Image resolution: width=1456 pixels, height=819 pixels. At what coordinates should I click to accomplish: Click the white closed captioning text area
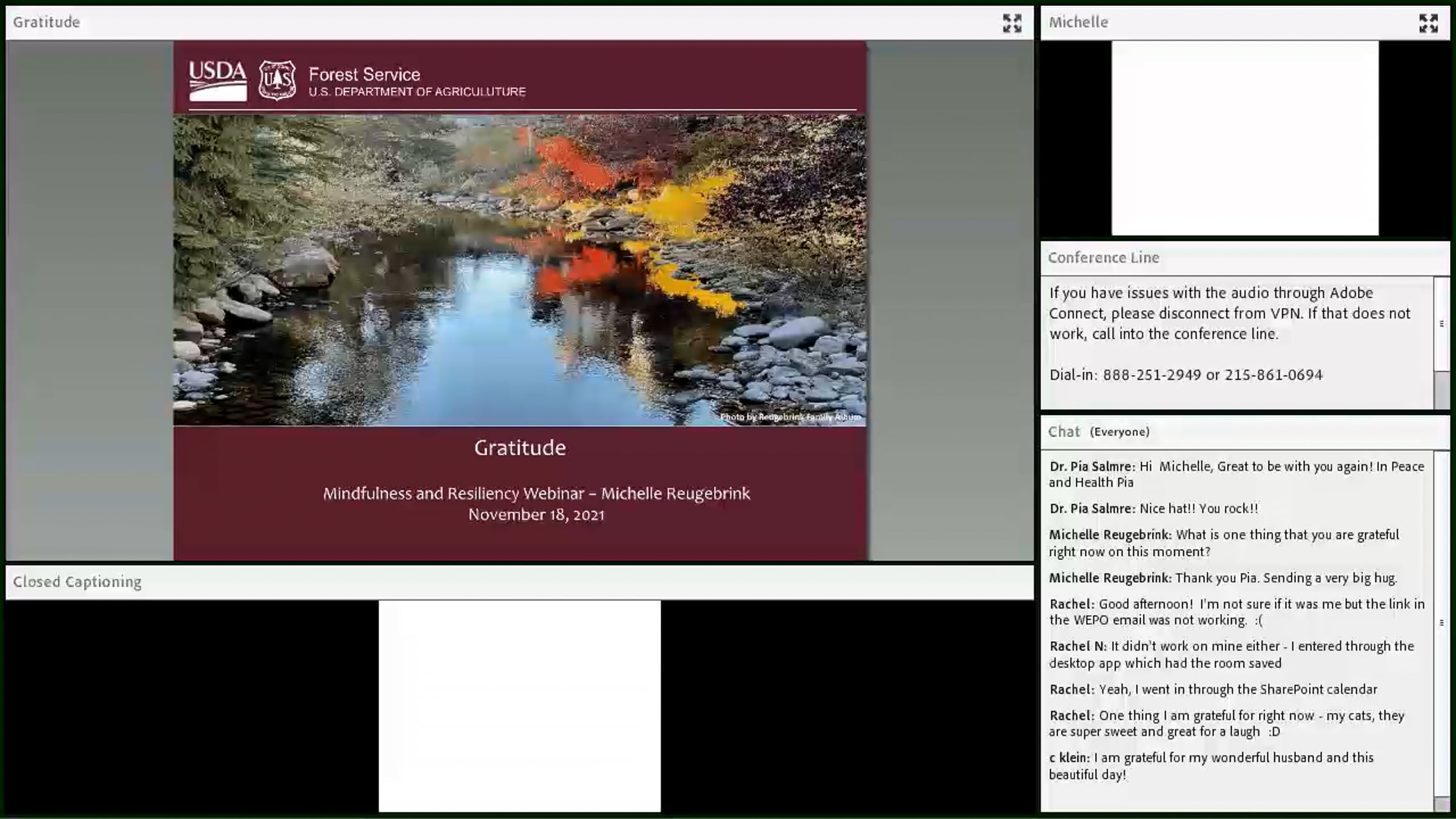519,706
